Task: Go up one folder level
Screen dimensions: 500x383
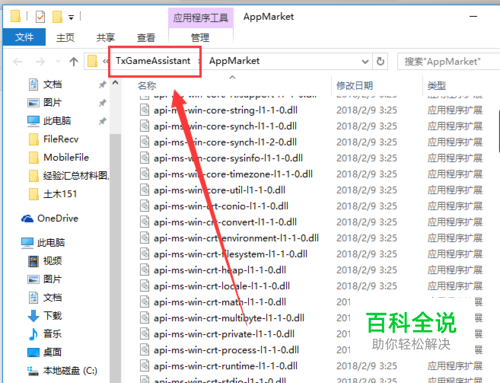Action: (74, 61)
